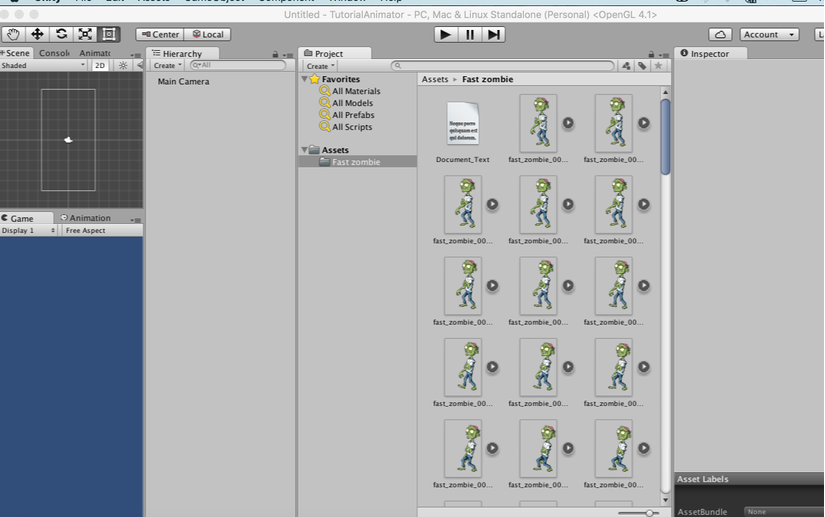Open the Project Create dropdown
Image resolution: width=825 pixels, height=517 pixels.
tap(320, 66)
